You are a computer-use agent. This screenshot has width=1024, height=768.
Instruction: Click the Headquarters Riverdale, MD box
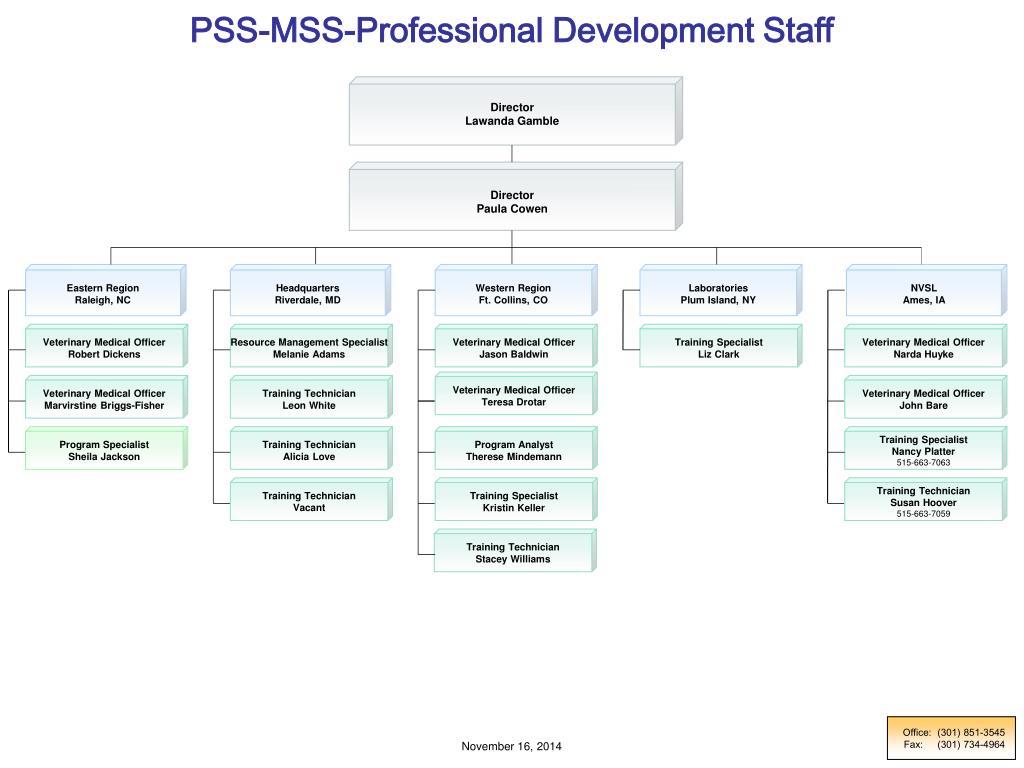click(x=311, y=291)
